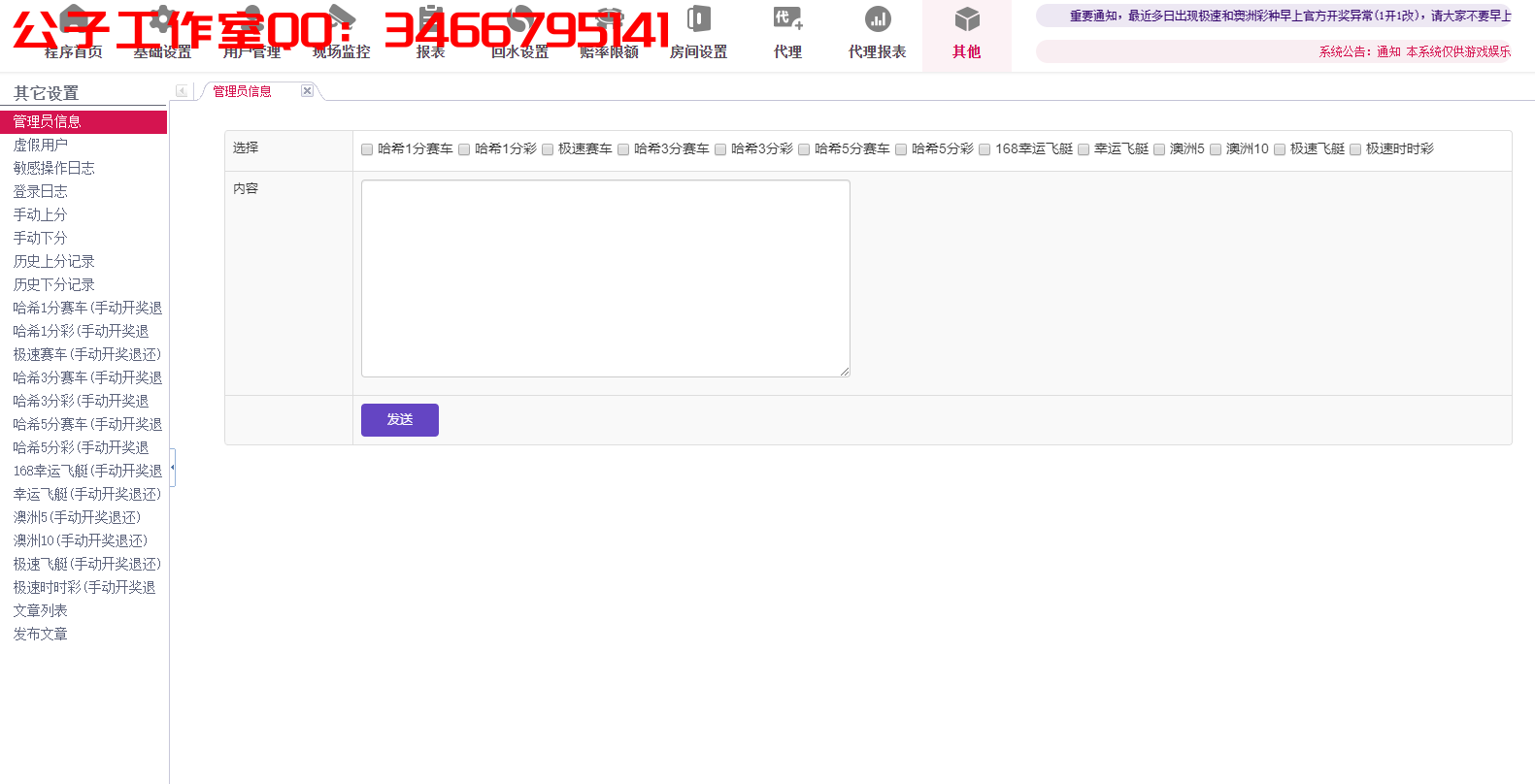
Task: Tick the 极速时时彩 checkbox
Action: 1355,149
